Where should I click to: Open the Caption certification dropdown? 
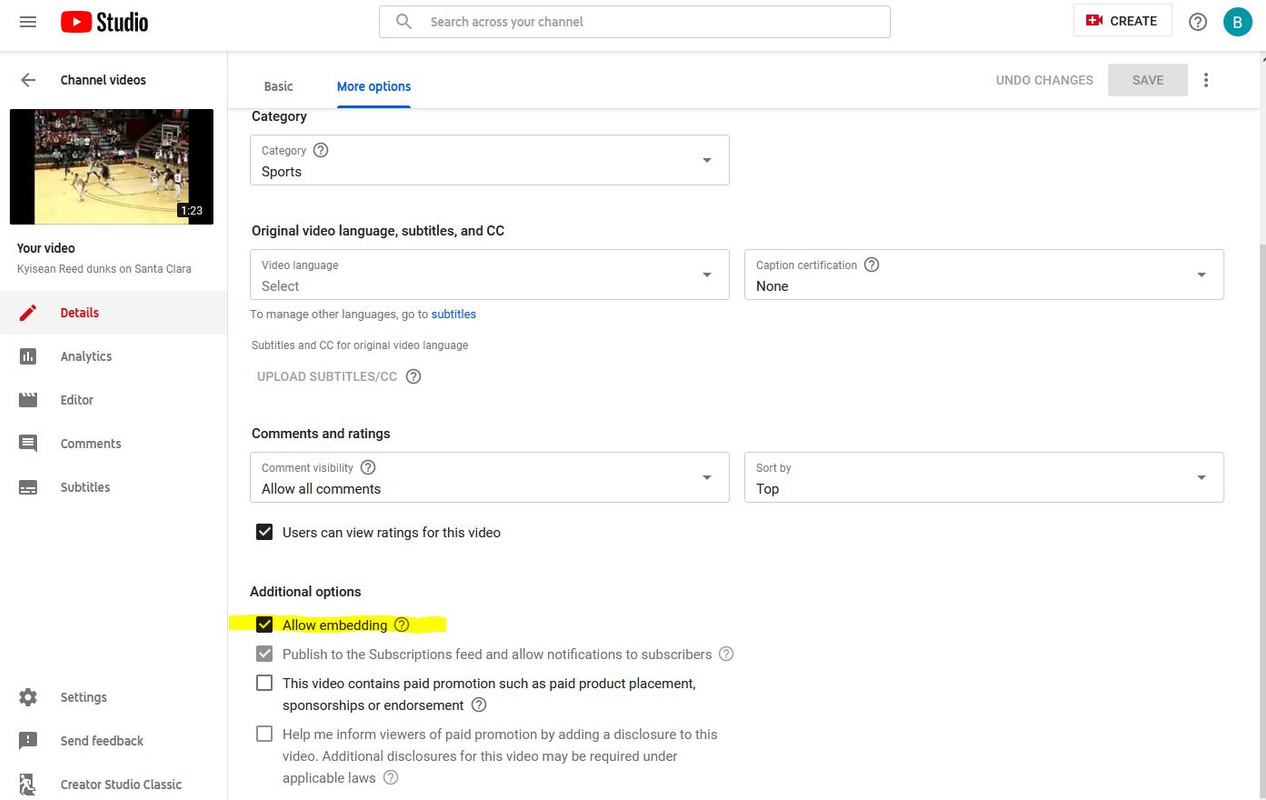984,274
